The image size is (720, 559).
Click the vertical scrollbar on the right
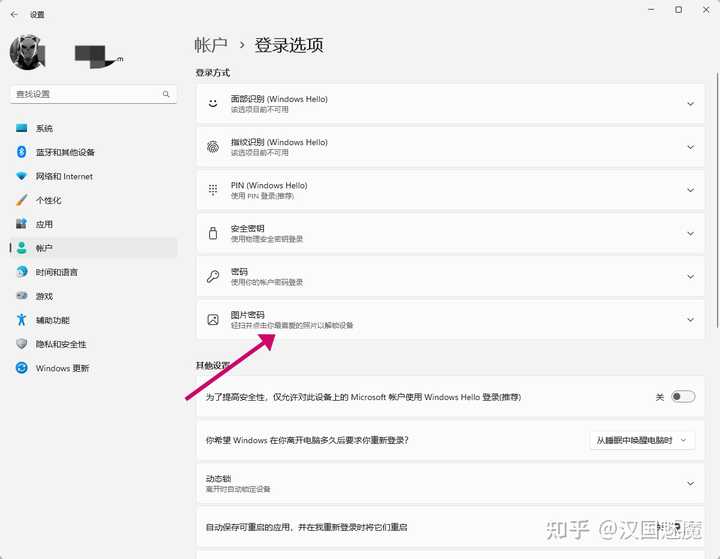click(717, 200)
